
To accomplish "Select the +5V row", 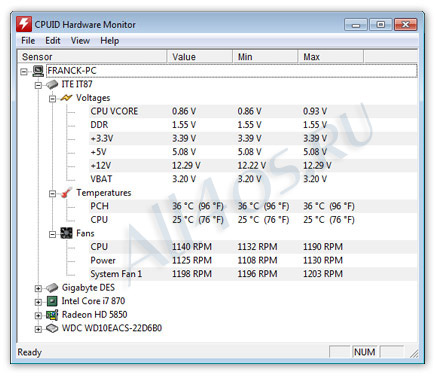I will point(253,152).
